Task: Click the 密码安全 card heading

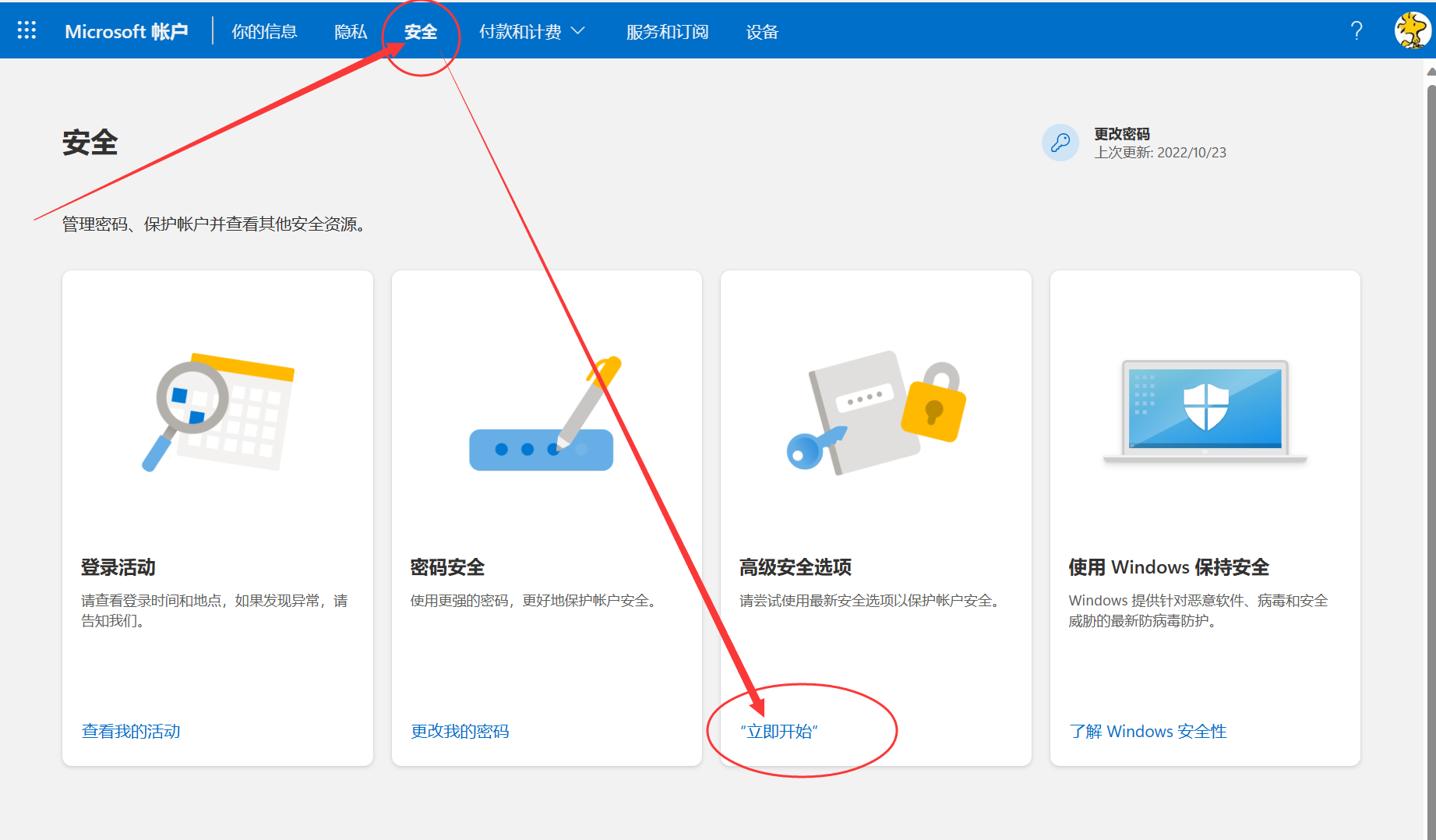Action: point(447,567)
